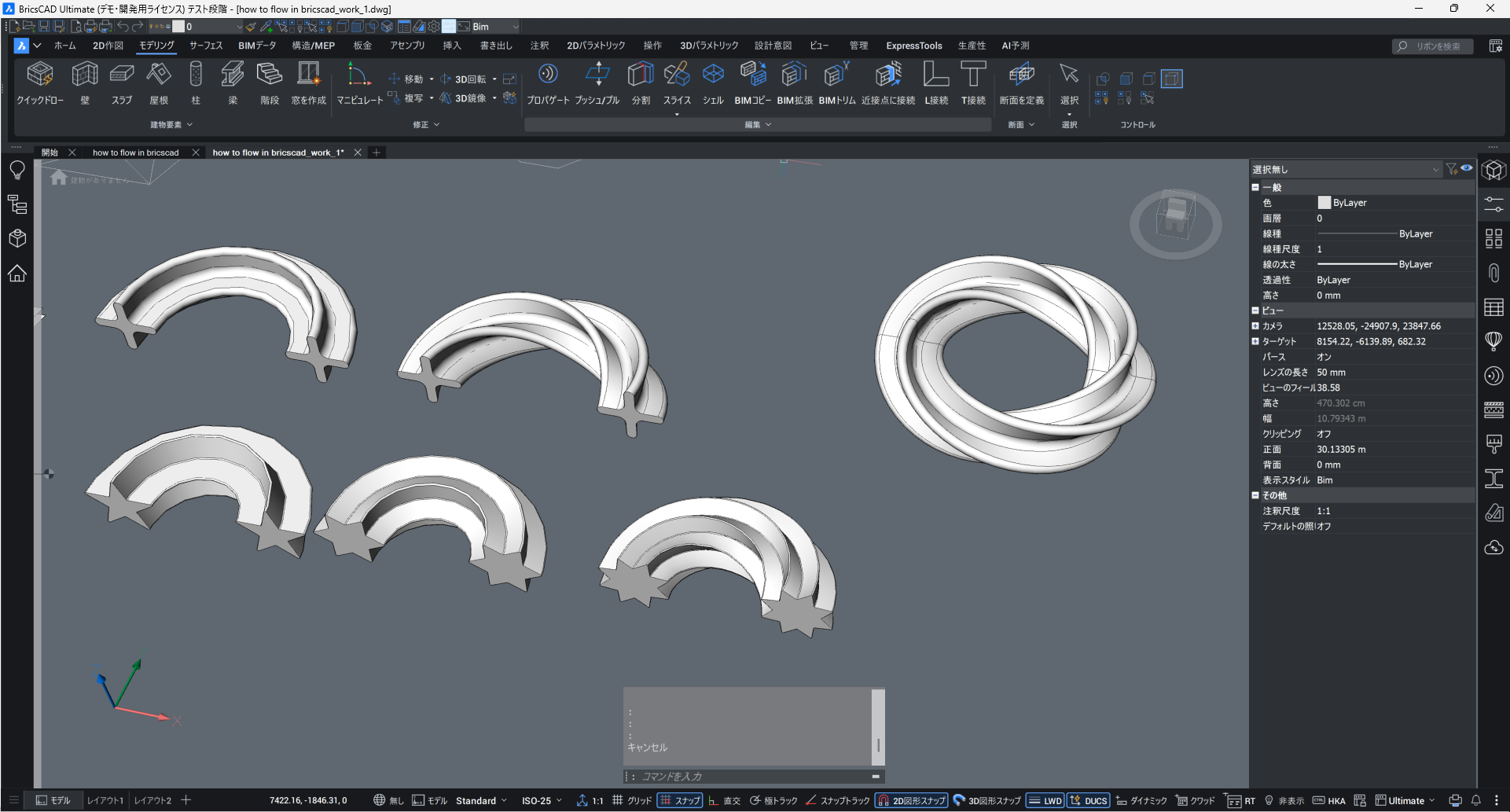The height and width of the screenshot is (812, 1510).
Task: Click the ByLayer color swatch
Action: (x=1324, y=203)
